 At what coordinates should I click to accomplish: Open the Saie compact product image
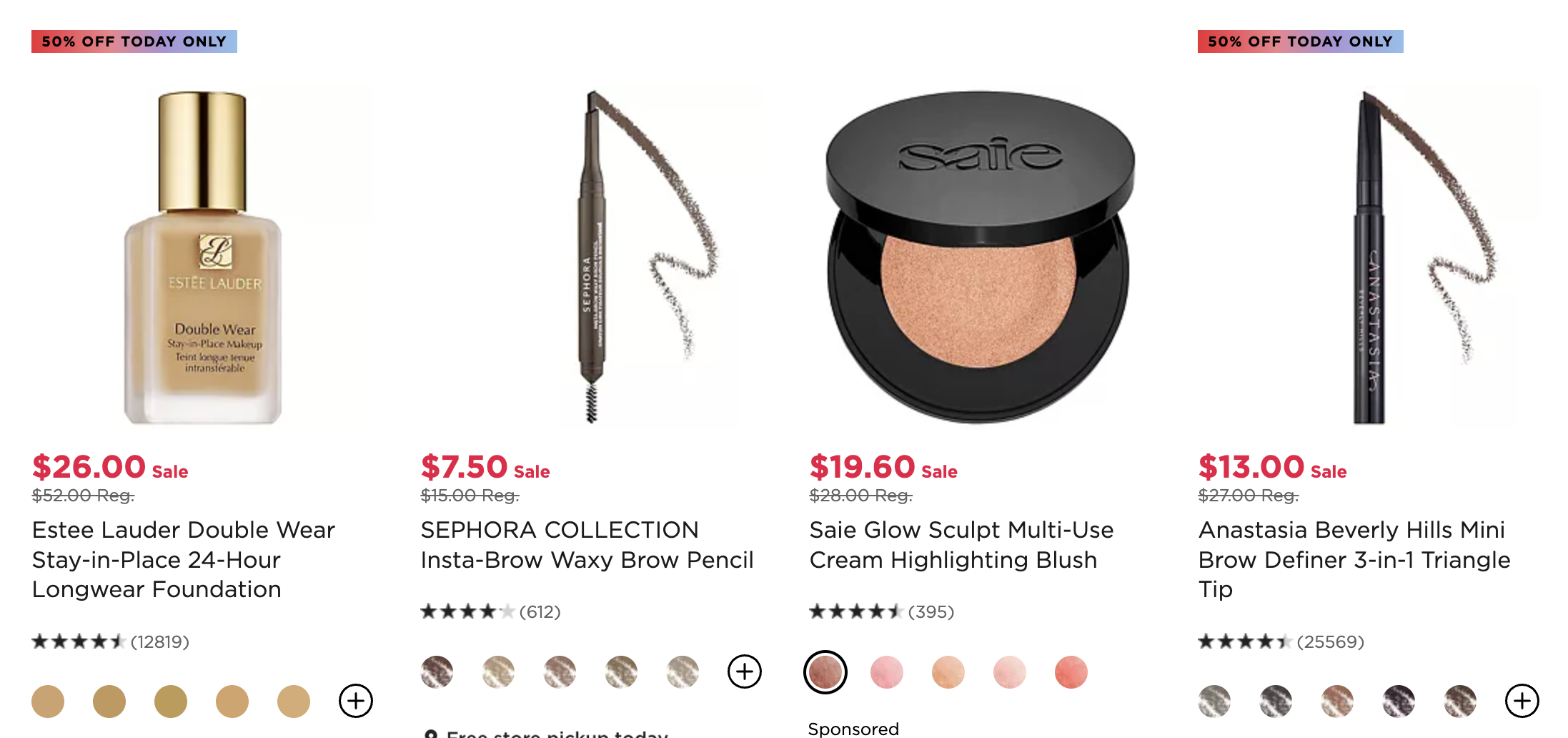981,257
